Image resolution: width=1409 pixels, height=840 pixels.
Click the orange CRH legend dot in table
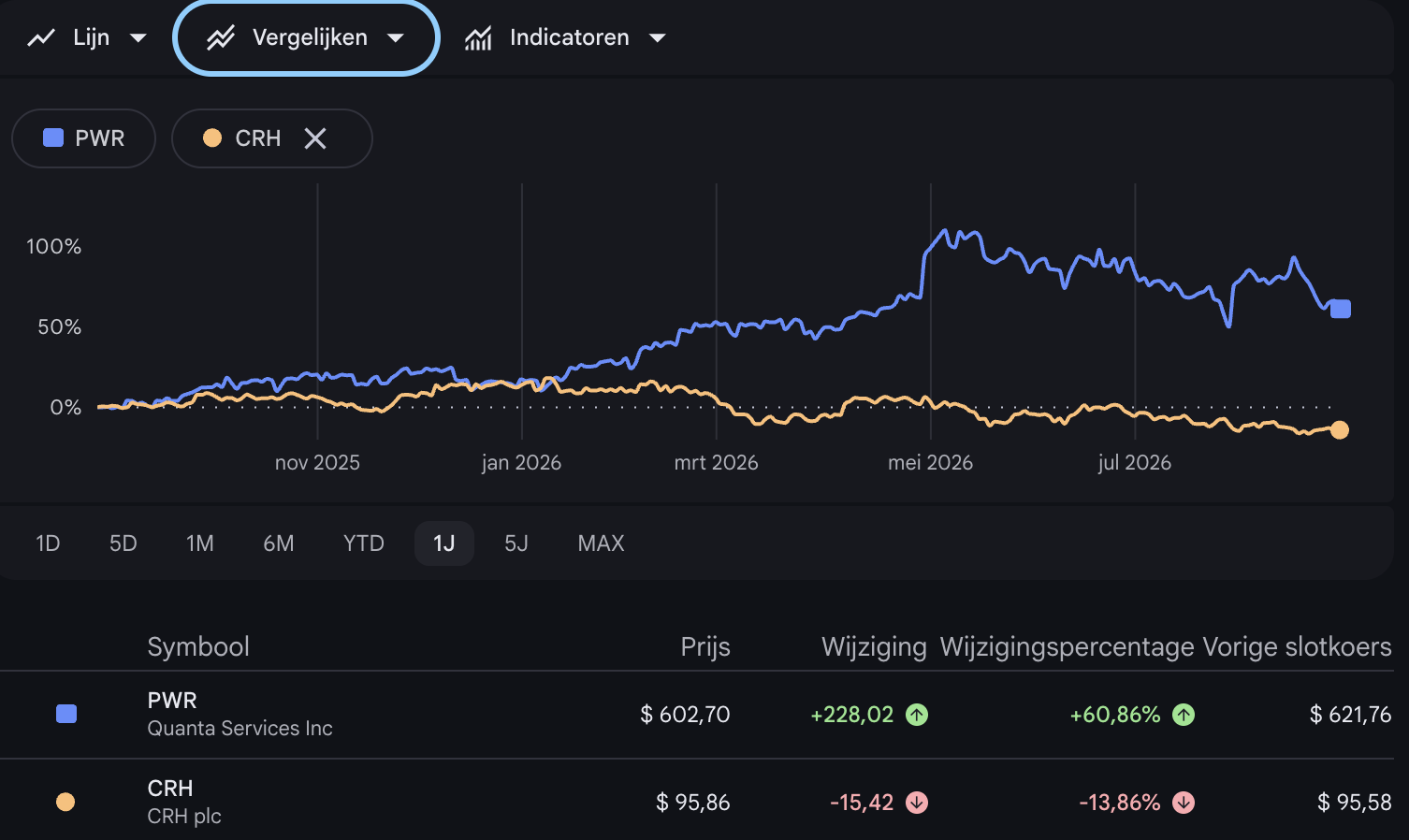coord(65,802)
